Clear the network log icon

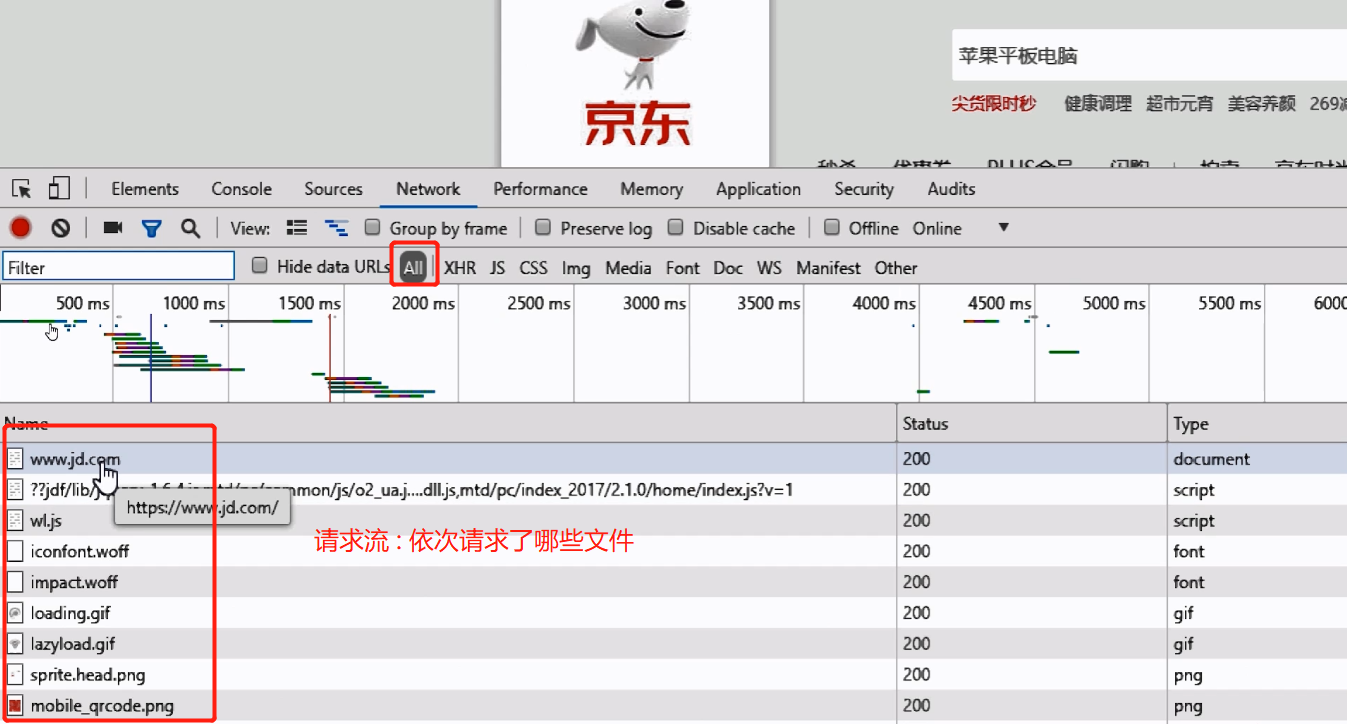point(61,228)
